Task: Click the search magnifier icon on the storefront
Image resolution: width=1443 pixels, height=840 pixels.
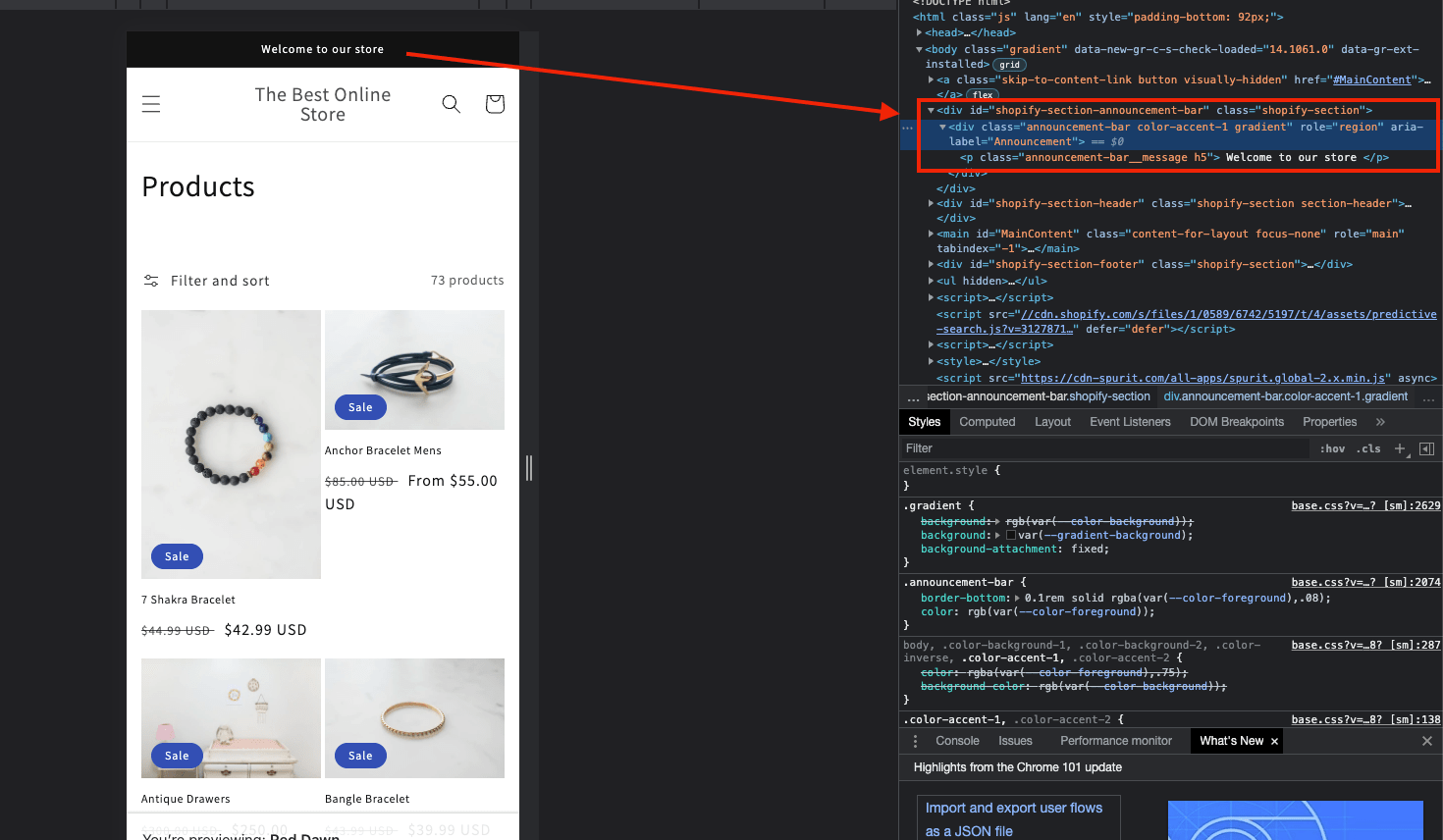Action: (x=451, y=103)
